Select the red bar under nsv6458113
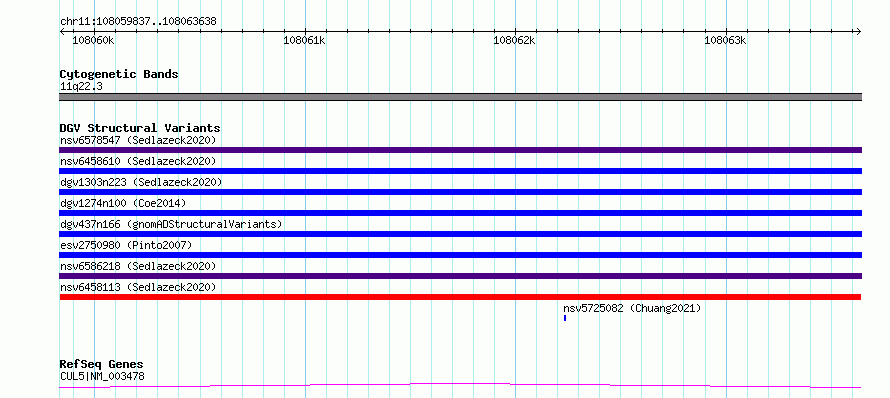 click(x=460, y=297)
